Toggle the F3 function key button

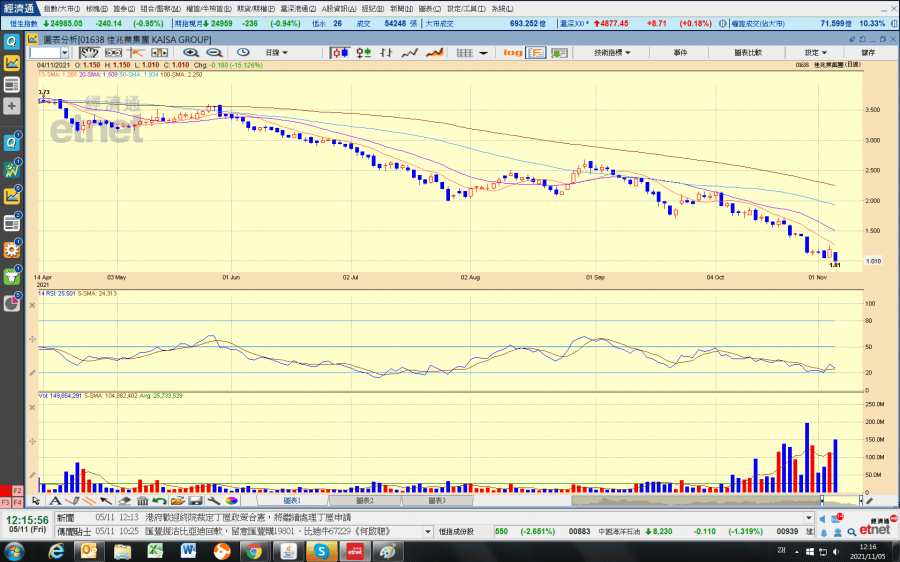[6, 501]
